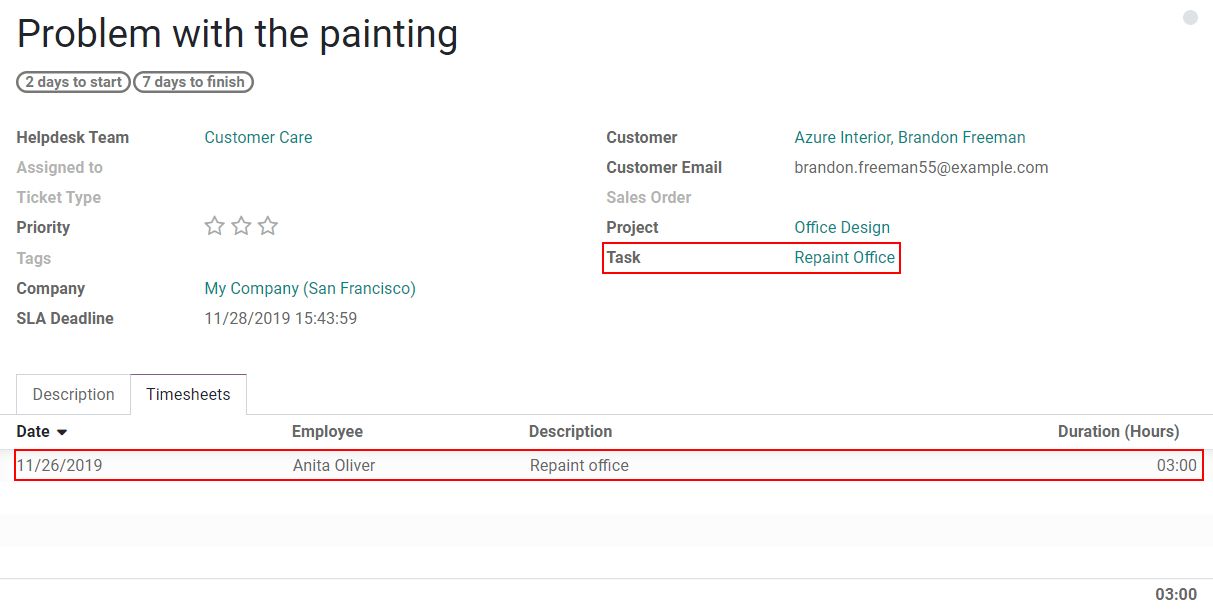
Task: Switch to the Description tab
Action: pyautogui.click(x=74, y=394)
